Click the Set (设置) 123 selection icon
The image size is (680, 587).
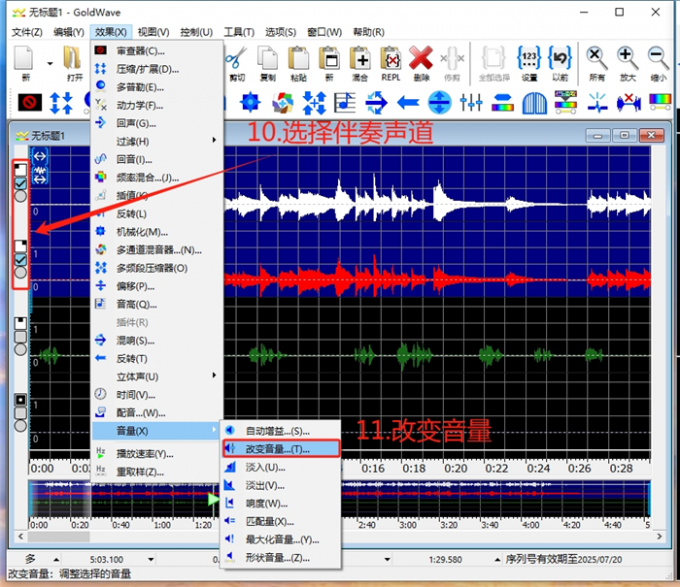[x=529, y=58]
